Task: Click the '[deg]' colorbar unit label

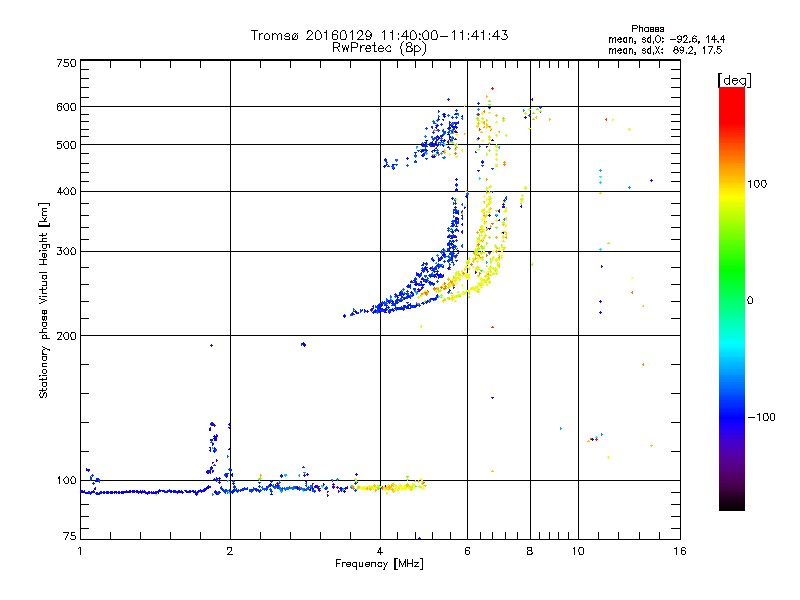Action: tap(734, 80)
